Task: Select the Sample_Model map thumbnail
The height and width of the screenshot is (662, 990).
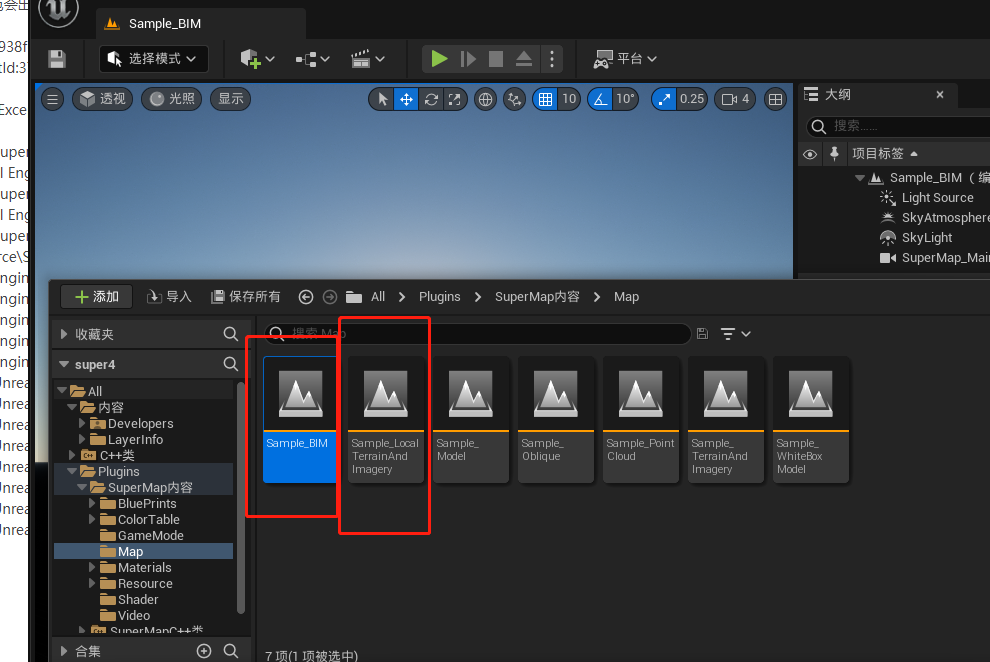Action: pos(470,420)
